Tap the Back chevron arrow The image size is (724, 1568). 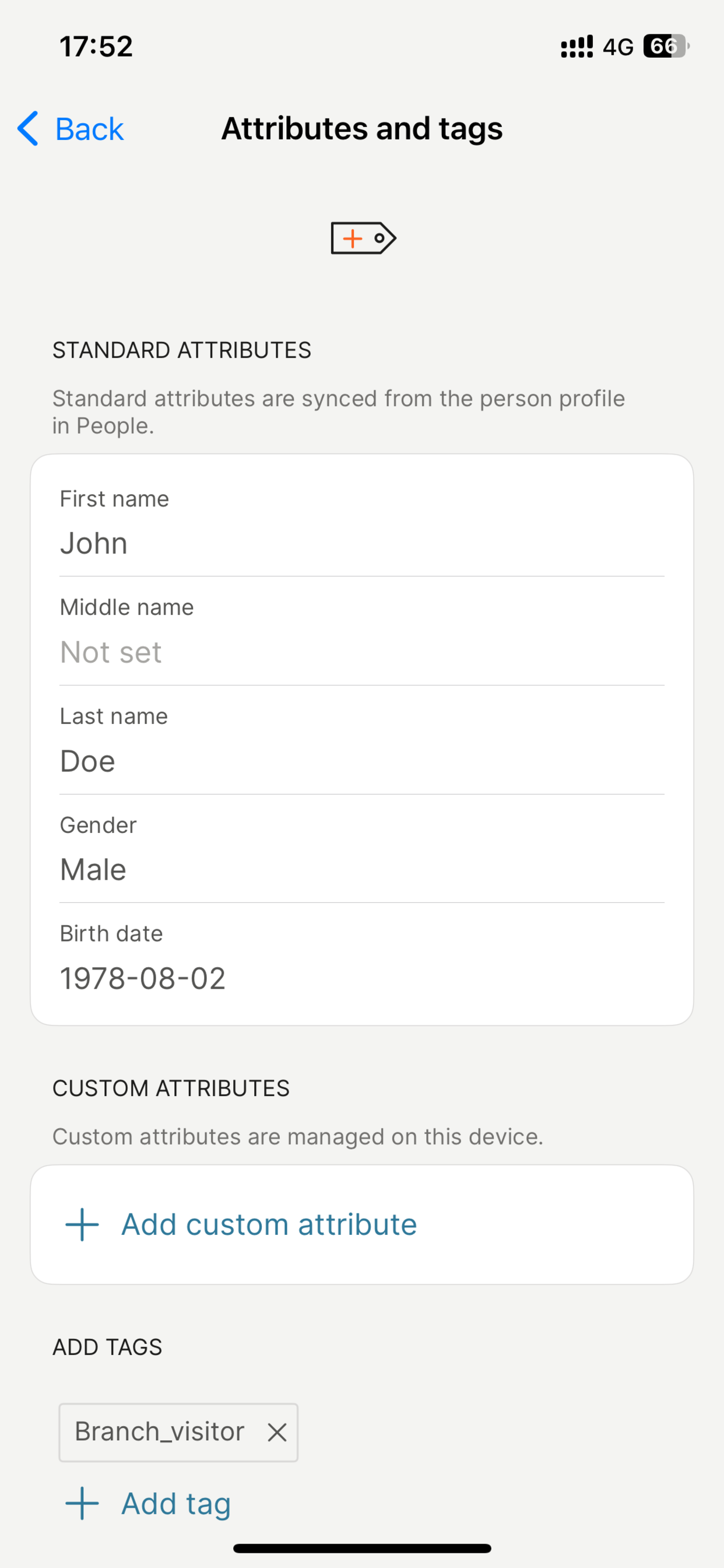(28, 128)
